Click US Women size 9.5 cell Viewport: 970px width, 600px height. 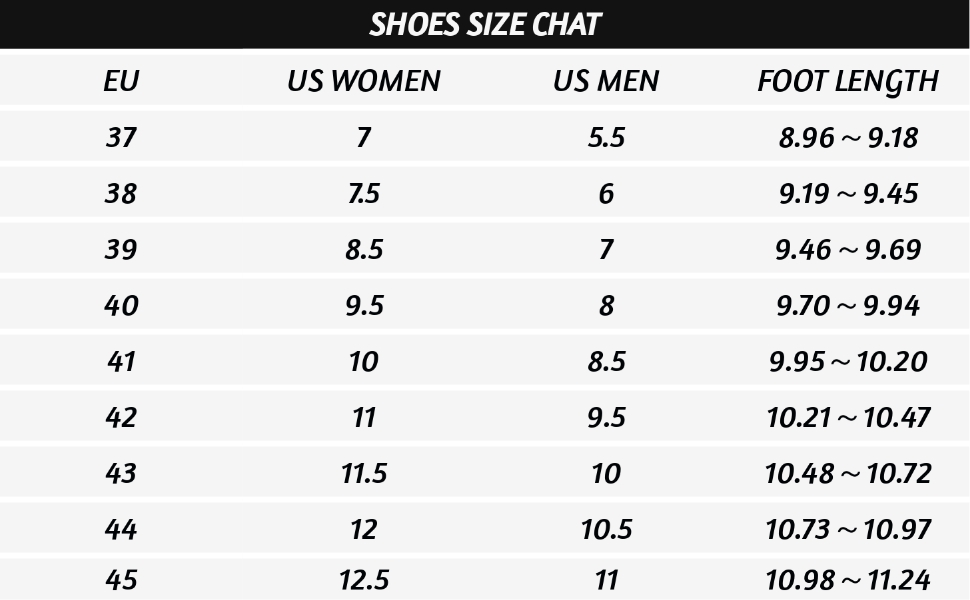click(363, 305)
